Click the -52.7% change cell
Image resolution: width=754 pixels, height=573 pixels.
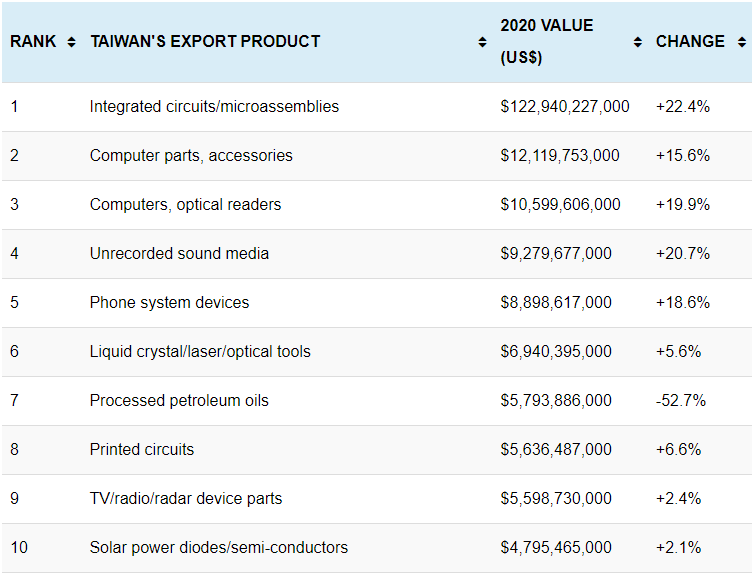(x=680, y=400)
